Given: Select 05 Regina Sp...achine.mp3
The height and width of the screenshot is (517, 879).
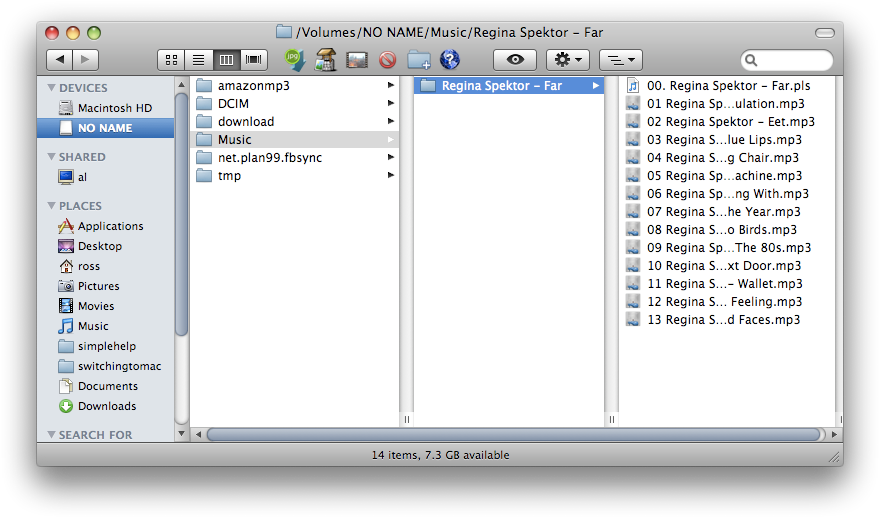Looking at the screenshot, I should point(727,176).
